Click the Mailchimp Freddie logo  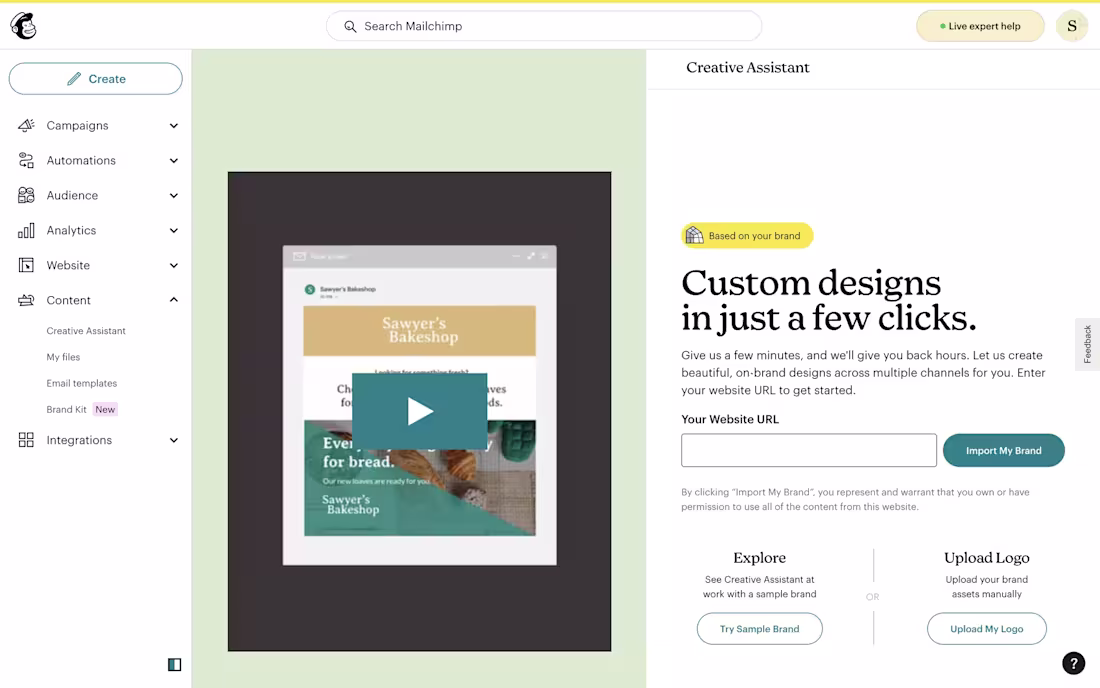pyautogui.click(x=22, y=25)
